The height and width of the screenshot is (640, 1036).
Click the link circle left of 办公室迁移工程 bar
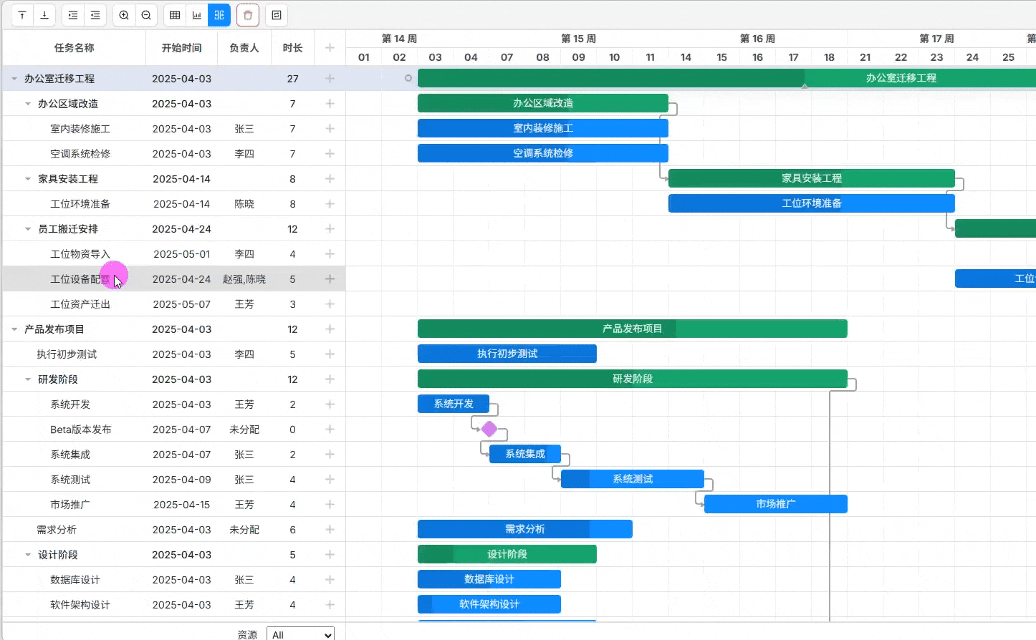pyautogui.click(x=408, y=78)
